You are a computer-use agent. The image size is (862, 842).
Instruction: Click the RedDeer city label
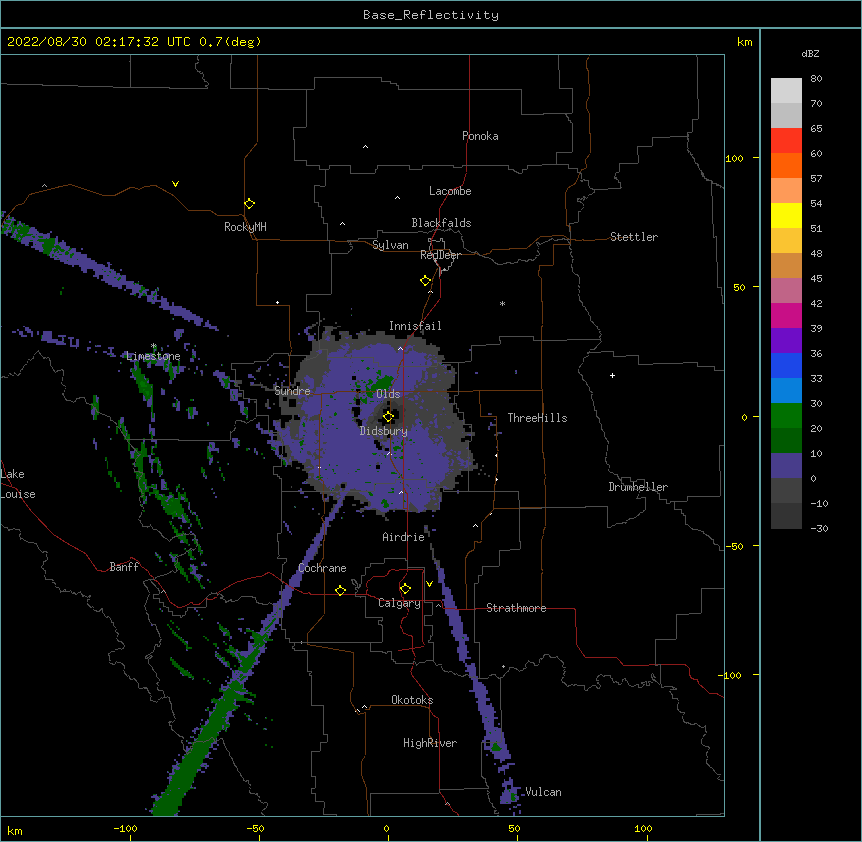(440, 255)
